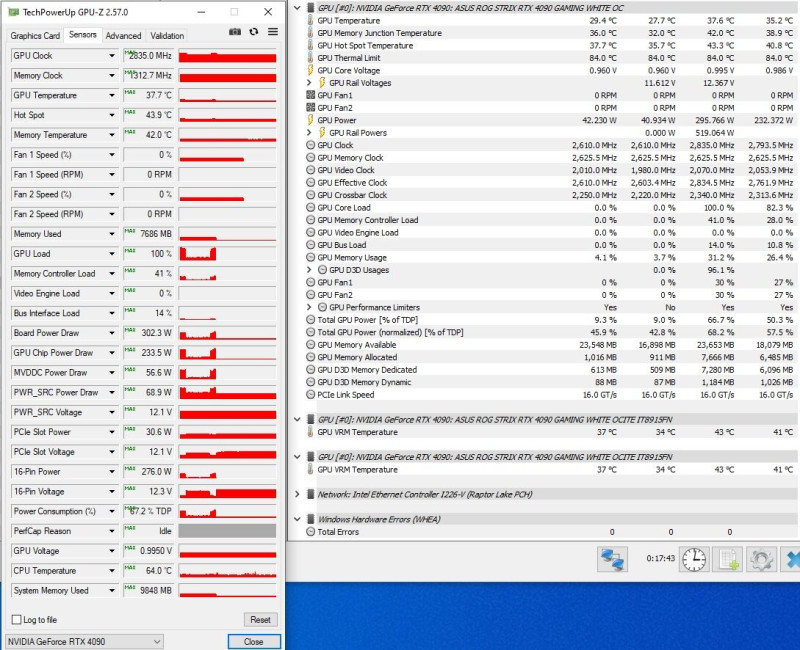
Task: Click the HWiNFO blue X close icon
Action: 791,559
